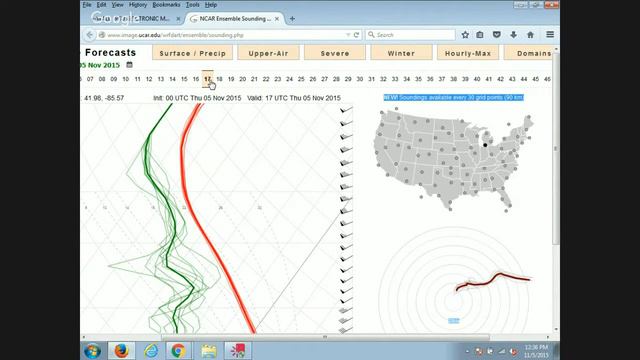Select forecast hour 30
640x360 pixels.
pyautogui.click(x=360, y=79)
